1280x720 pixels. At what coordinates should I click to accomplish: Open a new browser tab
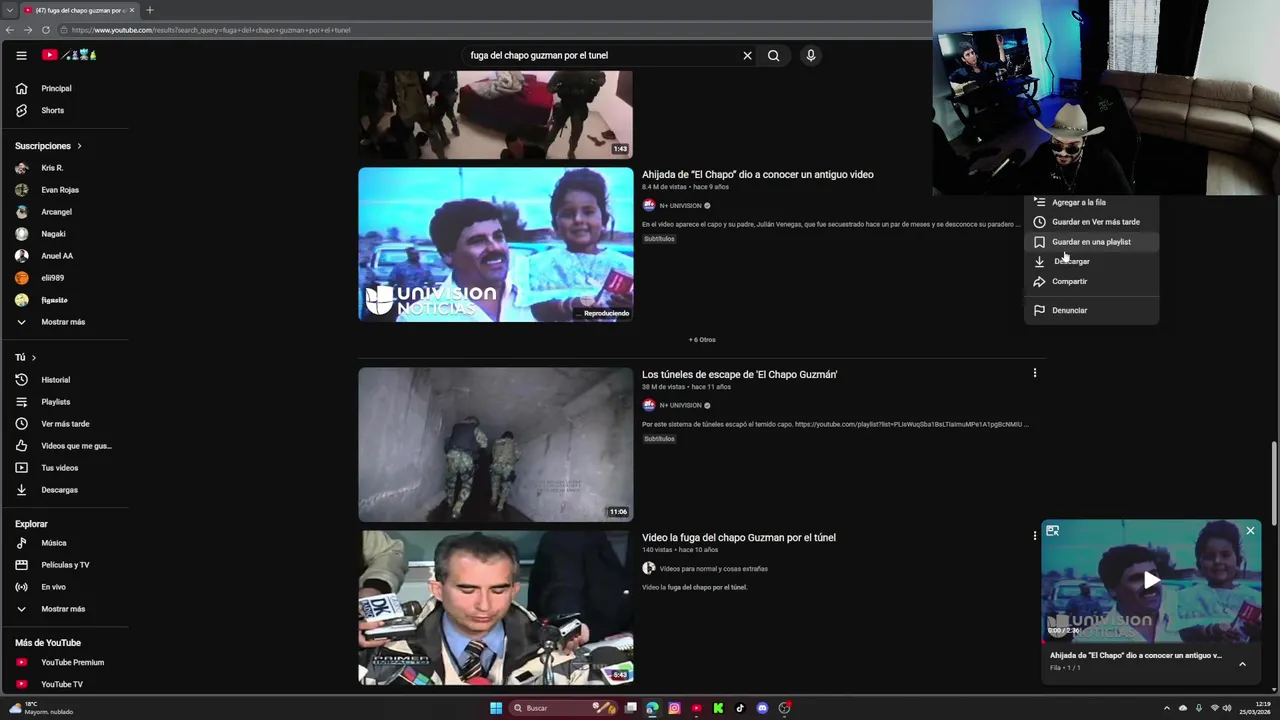[x=150, y=10]
